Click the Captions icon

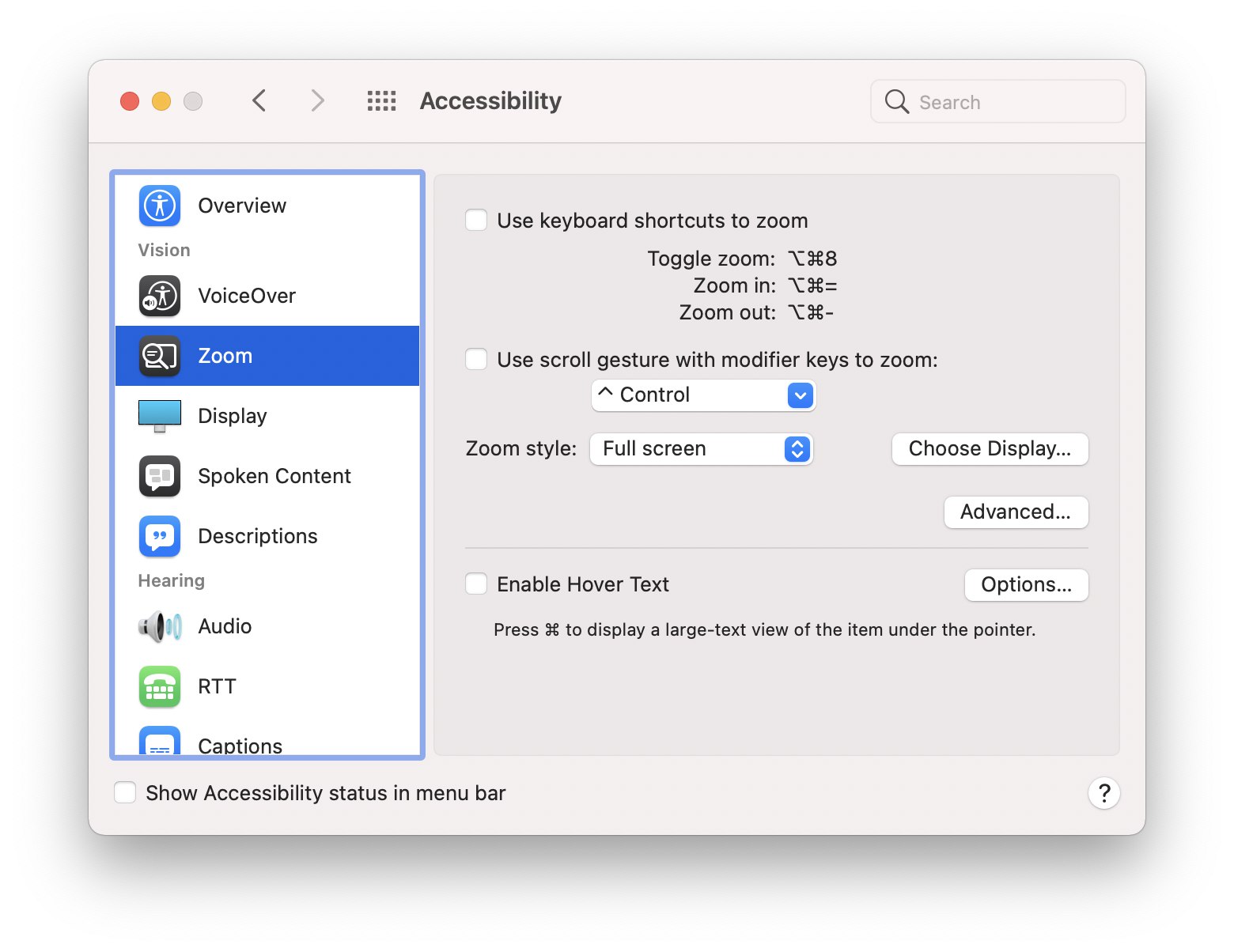(160, 741)
